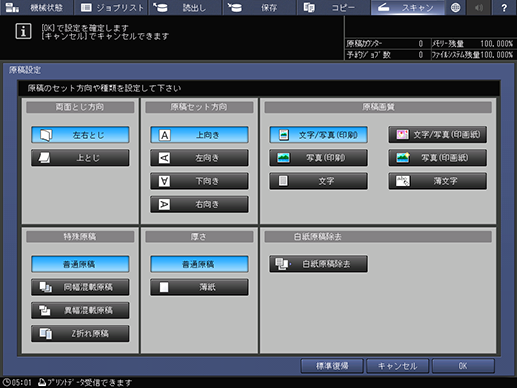Viewport: 517px width, 388px height.
Task: Choose 写真(印画紙) image quality
Action: (x=437, y=158)
